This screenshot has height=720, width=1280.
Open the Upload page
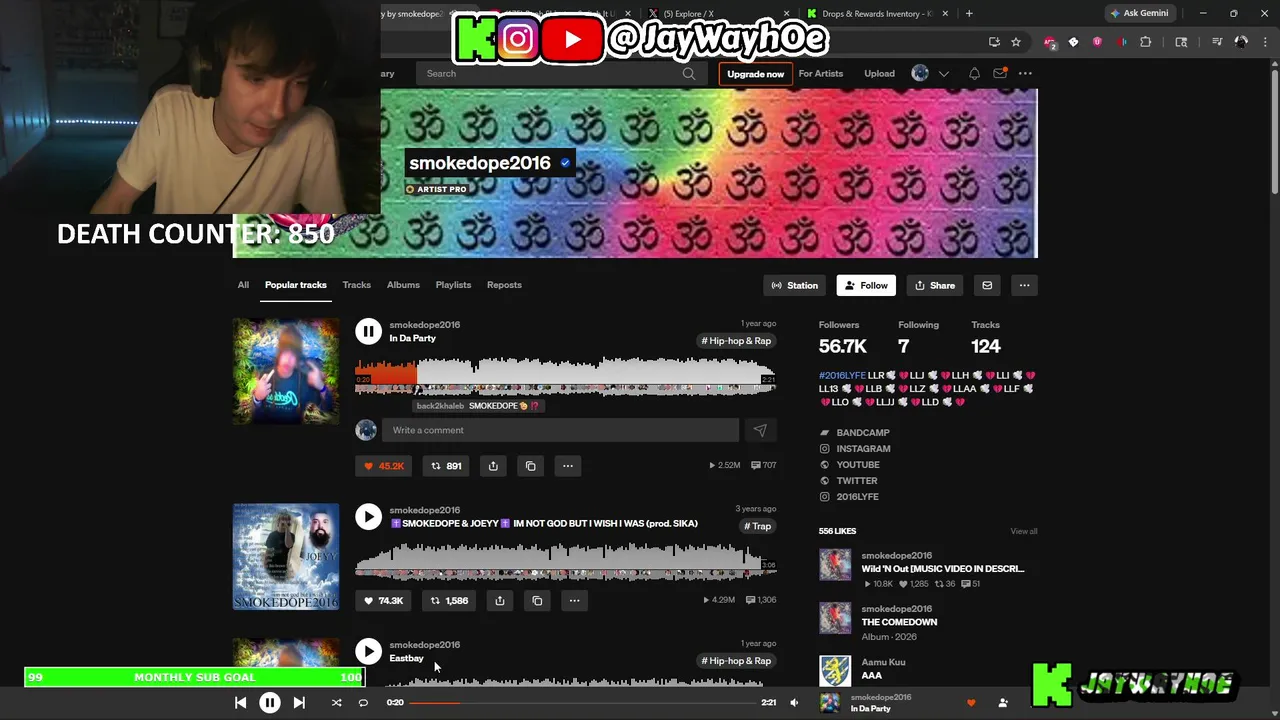879,73
